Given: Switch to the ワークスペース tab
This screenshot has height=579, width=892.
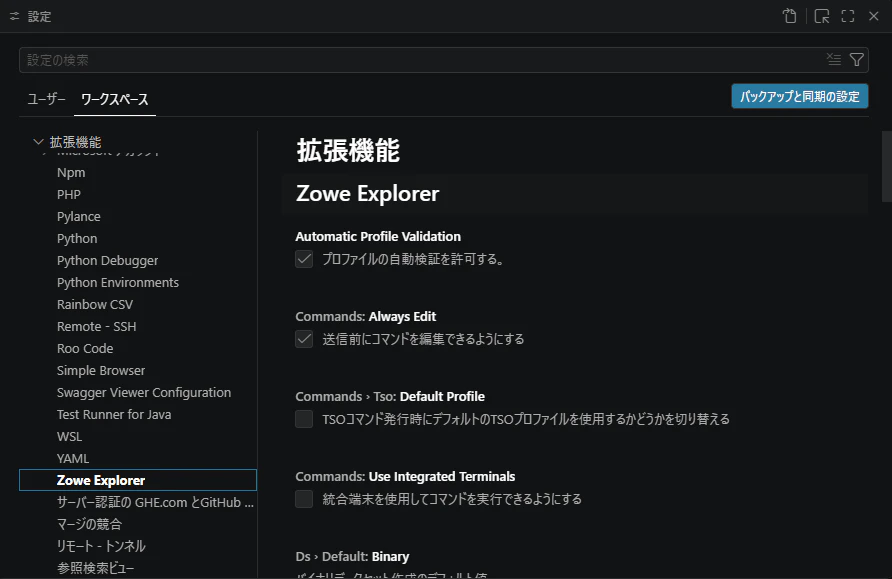Looking at the screenshot, I should click(x=115, y=99).
